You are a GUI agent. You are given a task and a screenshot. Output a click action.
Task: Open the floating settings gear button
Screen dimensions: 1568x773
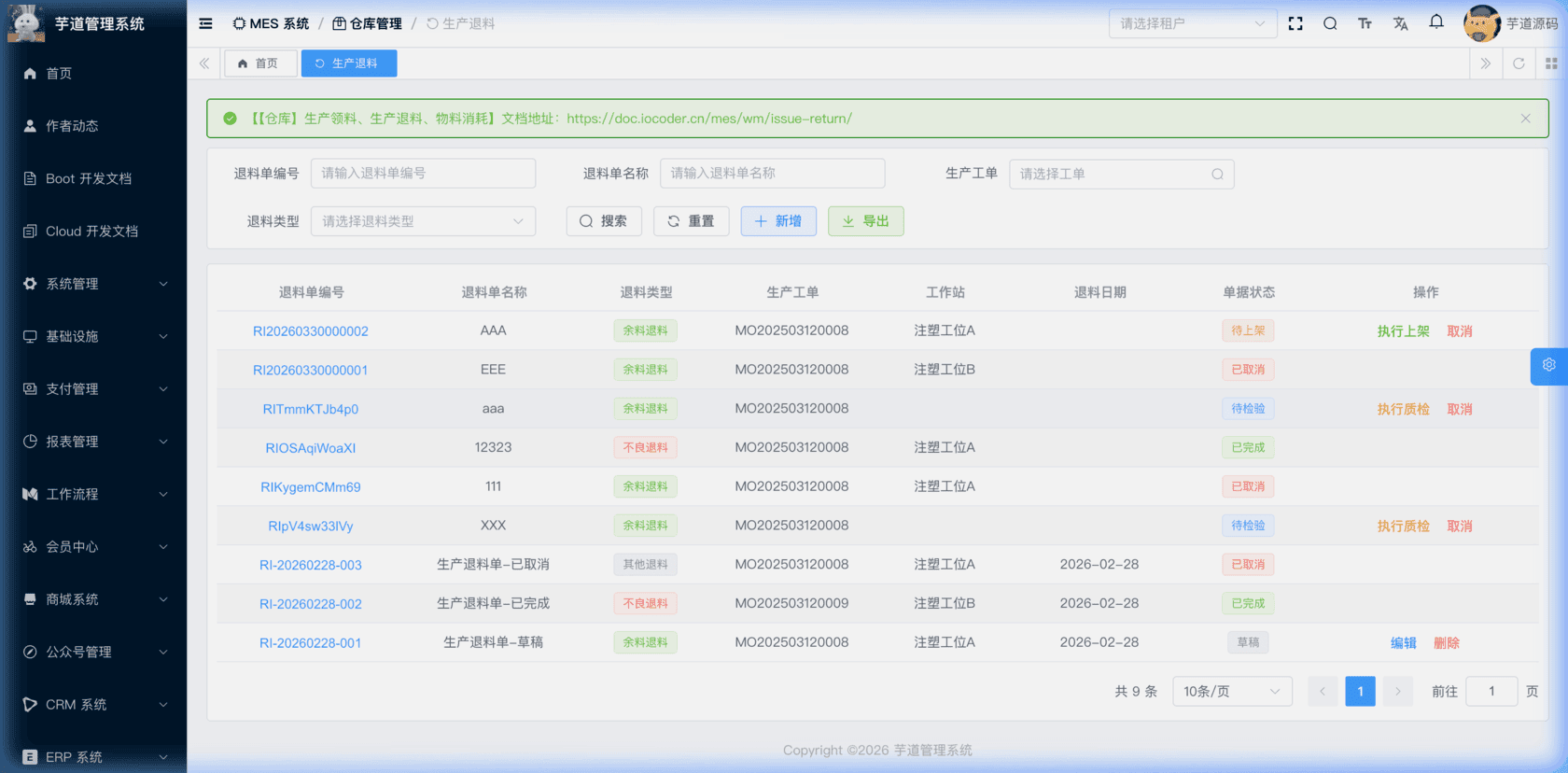click(x=1549, y=366)
